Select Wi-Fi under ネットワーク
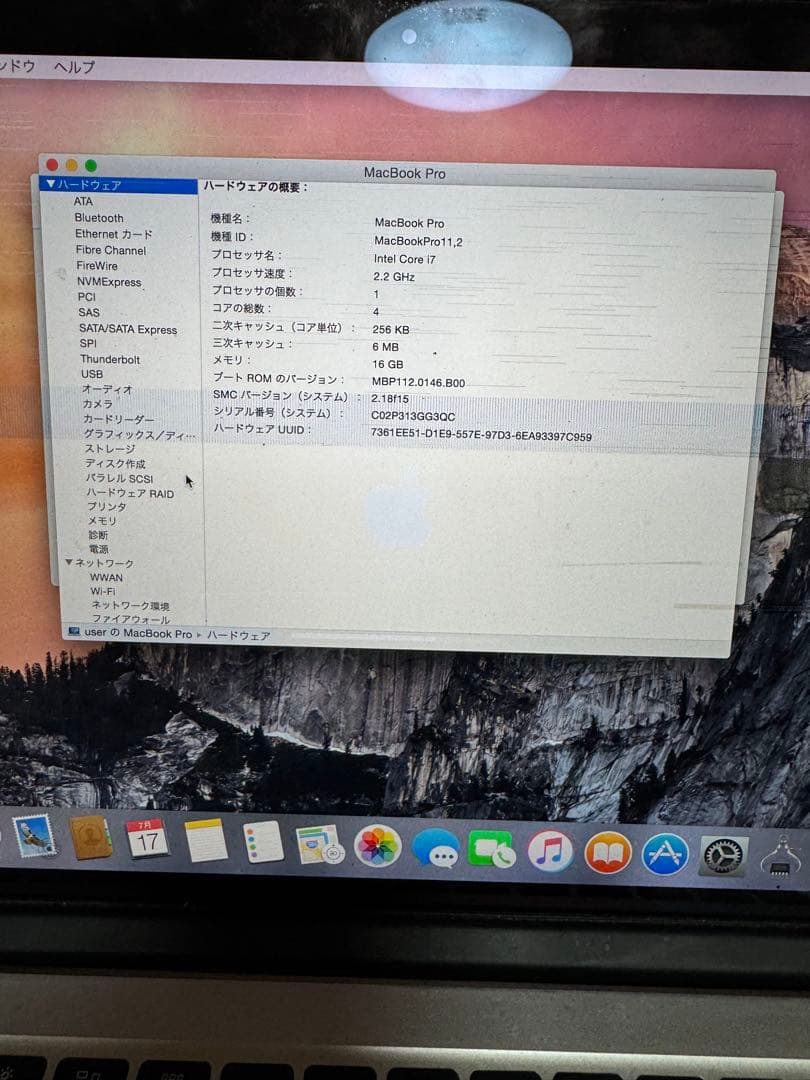Screen dimensions: 810x1080 click(x=103, y=592)
